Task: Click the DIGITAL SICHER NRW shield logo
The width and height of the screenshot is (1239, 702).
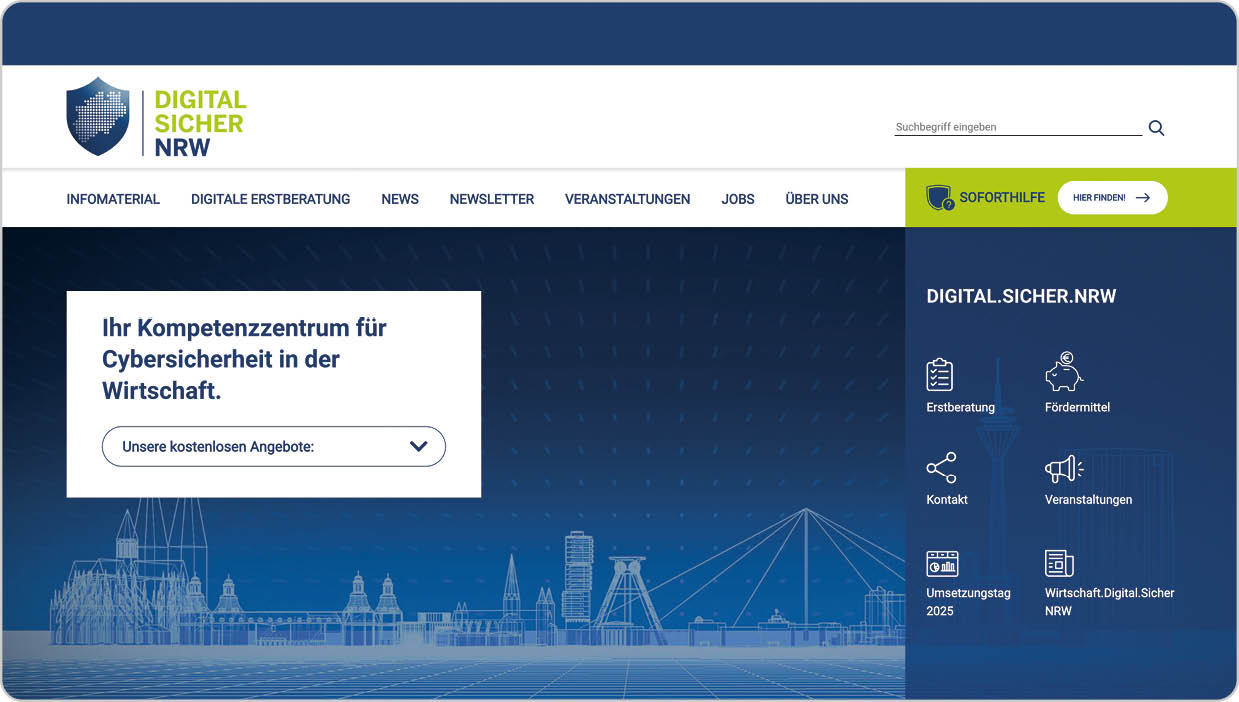Action: pos(98,117)
